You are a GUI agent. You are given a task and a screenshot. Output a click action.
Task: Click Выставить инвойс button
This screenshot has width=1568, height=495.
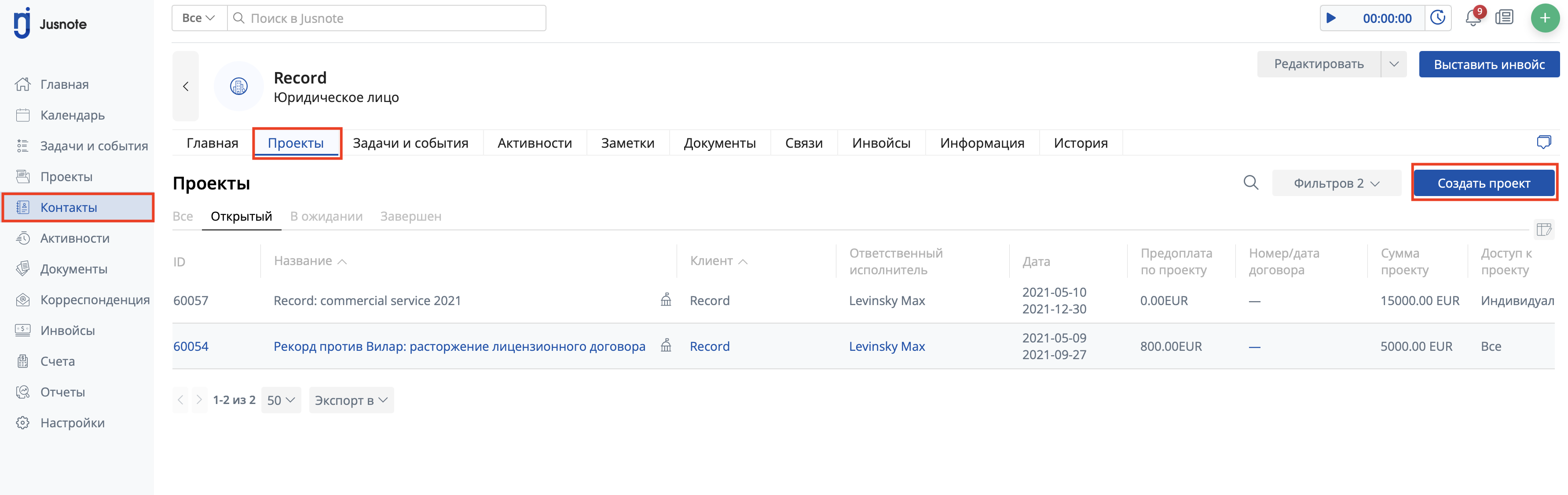(1489, 64)
